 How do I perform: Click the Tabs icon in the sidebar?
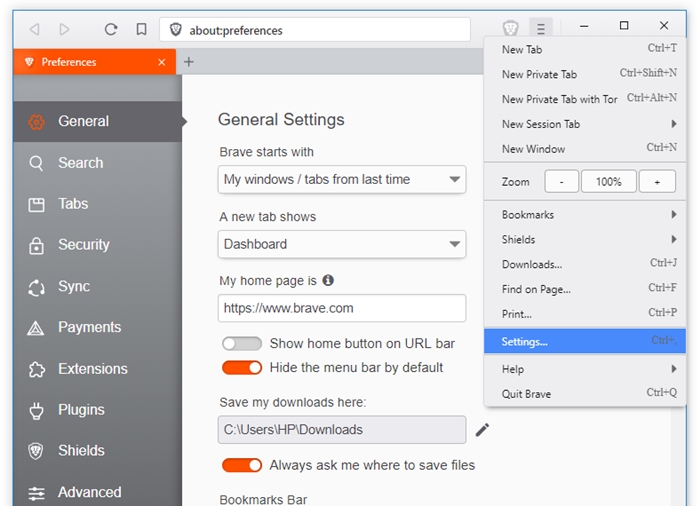[36, 205]
